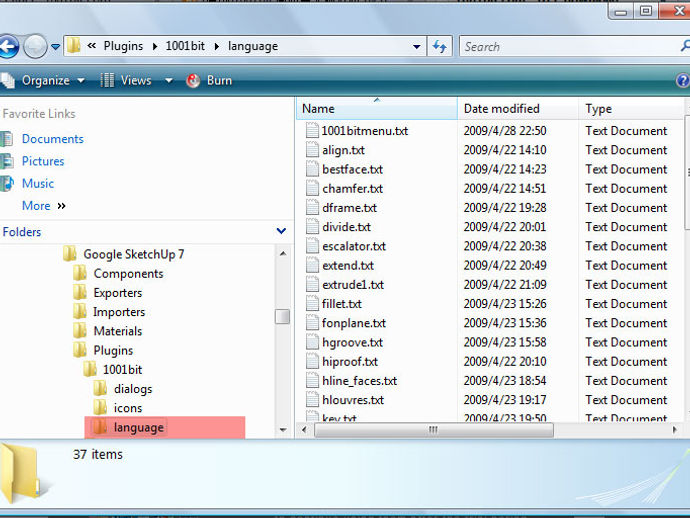The height and width of the screenshot is (518, 690).
Task: Select the 1001bit folder in tree
Action: tap(123, 370)
